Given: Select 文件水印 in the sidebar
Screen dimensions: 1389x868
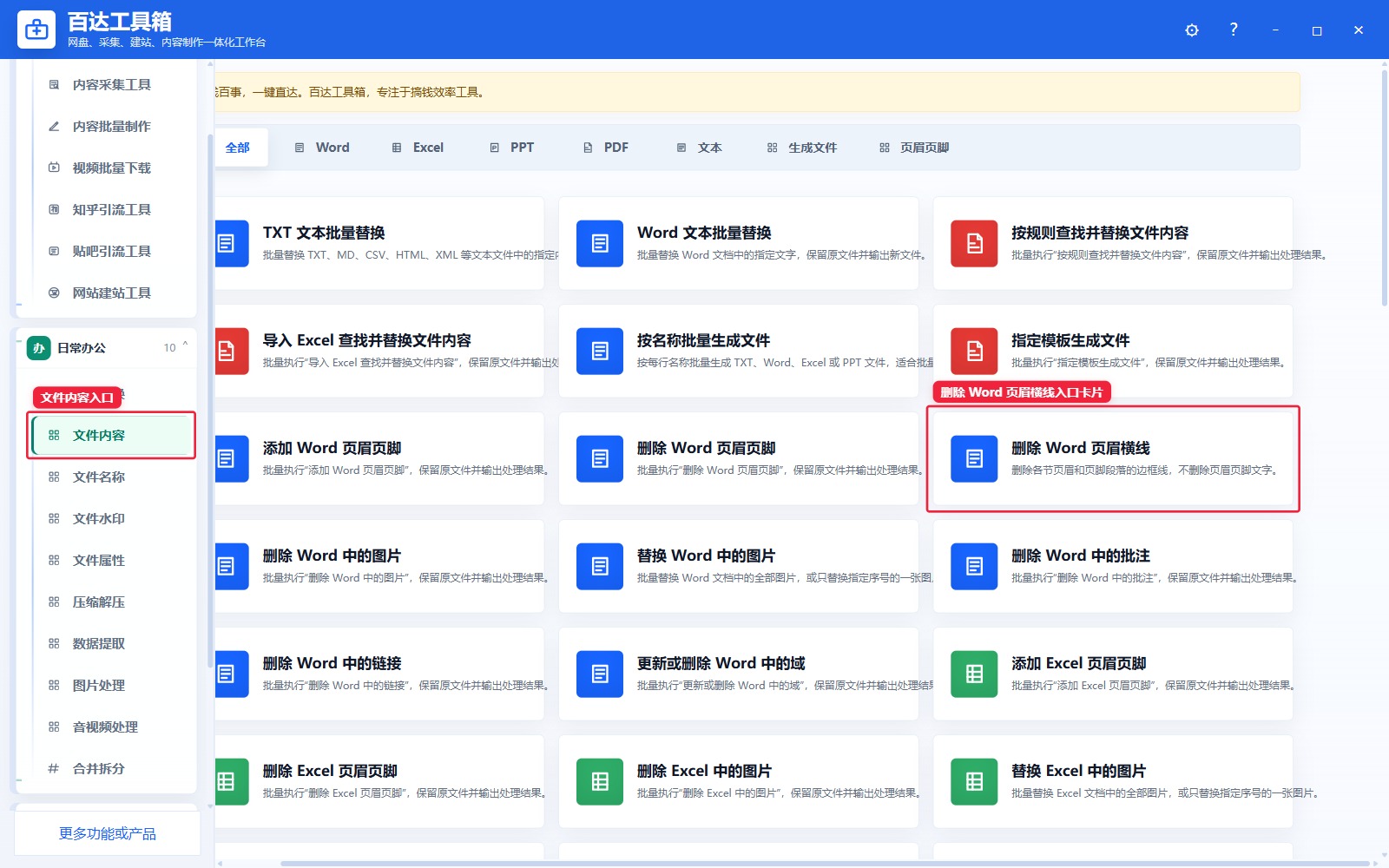Looking at the screenshot, I should point(111,518).
